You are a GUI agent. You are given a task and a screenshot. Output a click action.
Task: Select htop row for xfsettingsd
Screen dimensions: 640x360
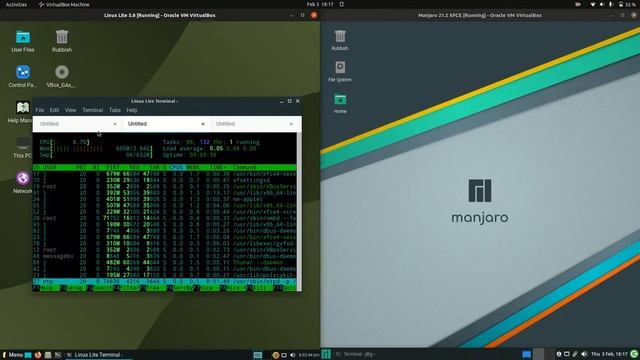(x=164, y=180)
